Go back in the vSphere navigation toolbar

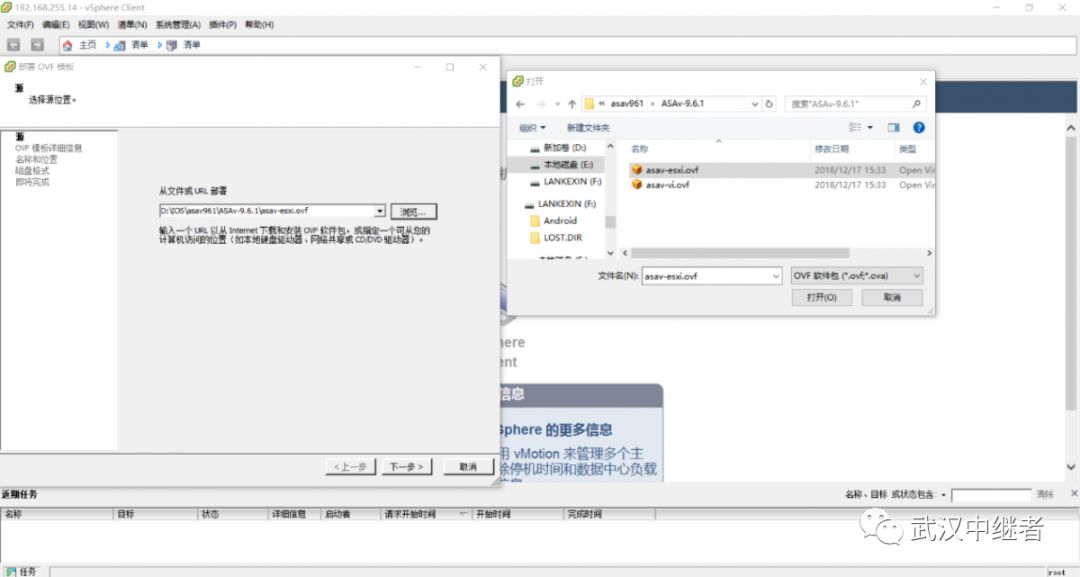tap(14, 45)
